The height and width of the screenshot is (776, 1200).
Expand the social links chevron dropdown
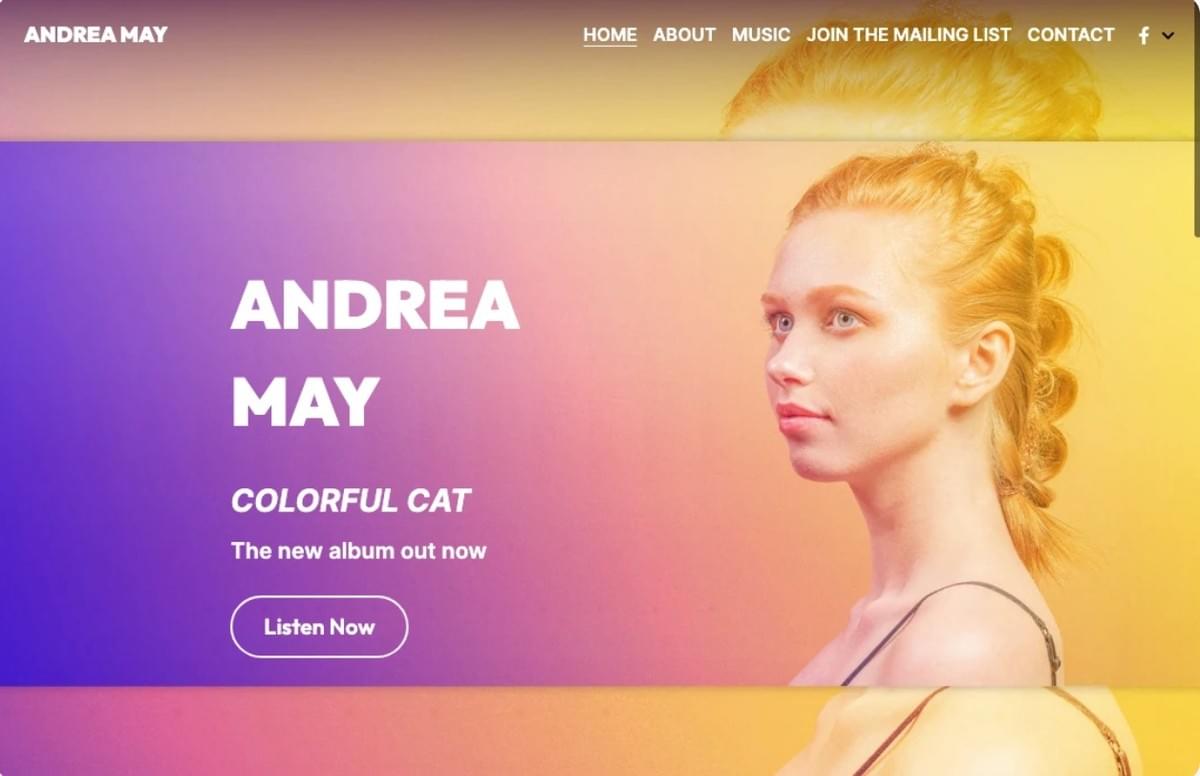pyautogui.click(x=1168, y=36)
